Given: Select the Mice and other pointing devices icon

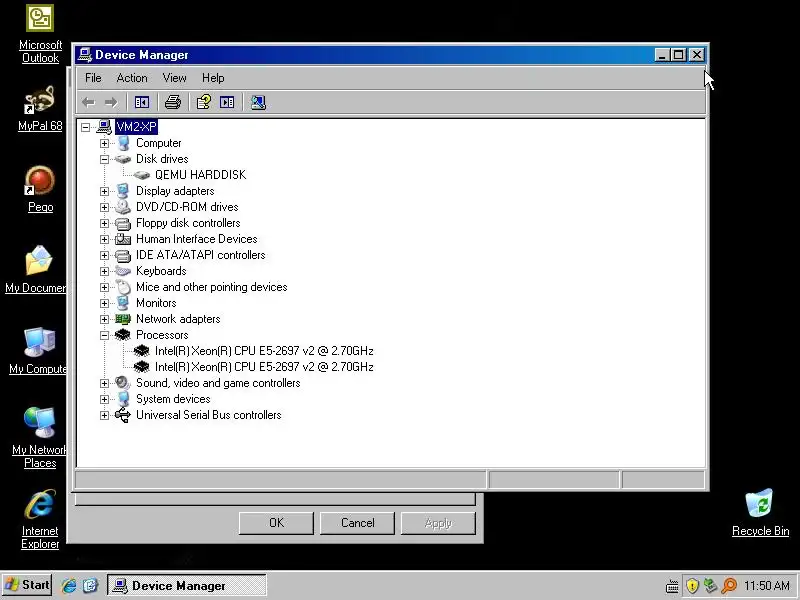Looking at the screenshot, I should 122,287.
